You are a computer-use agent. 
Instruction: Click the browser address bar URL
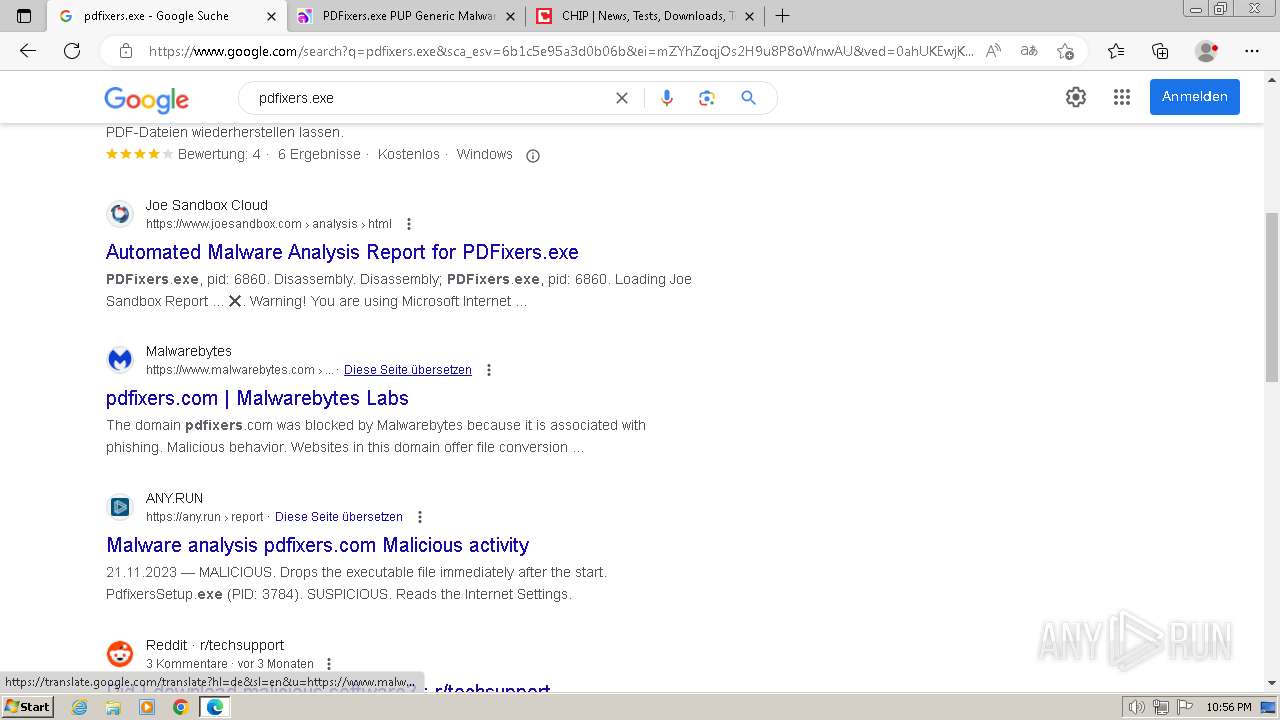point(560,51)
